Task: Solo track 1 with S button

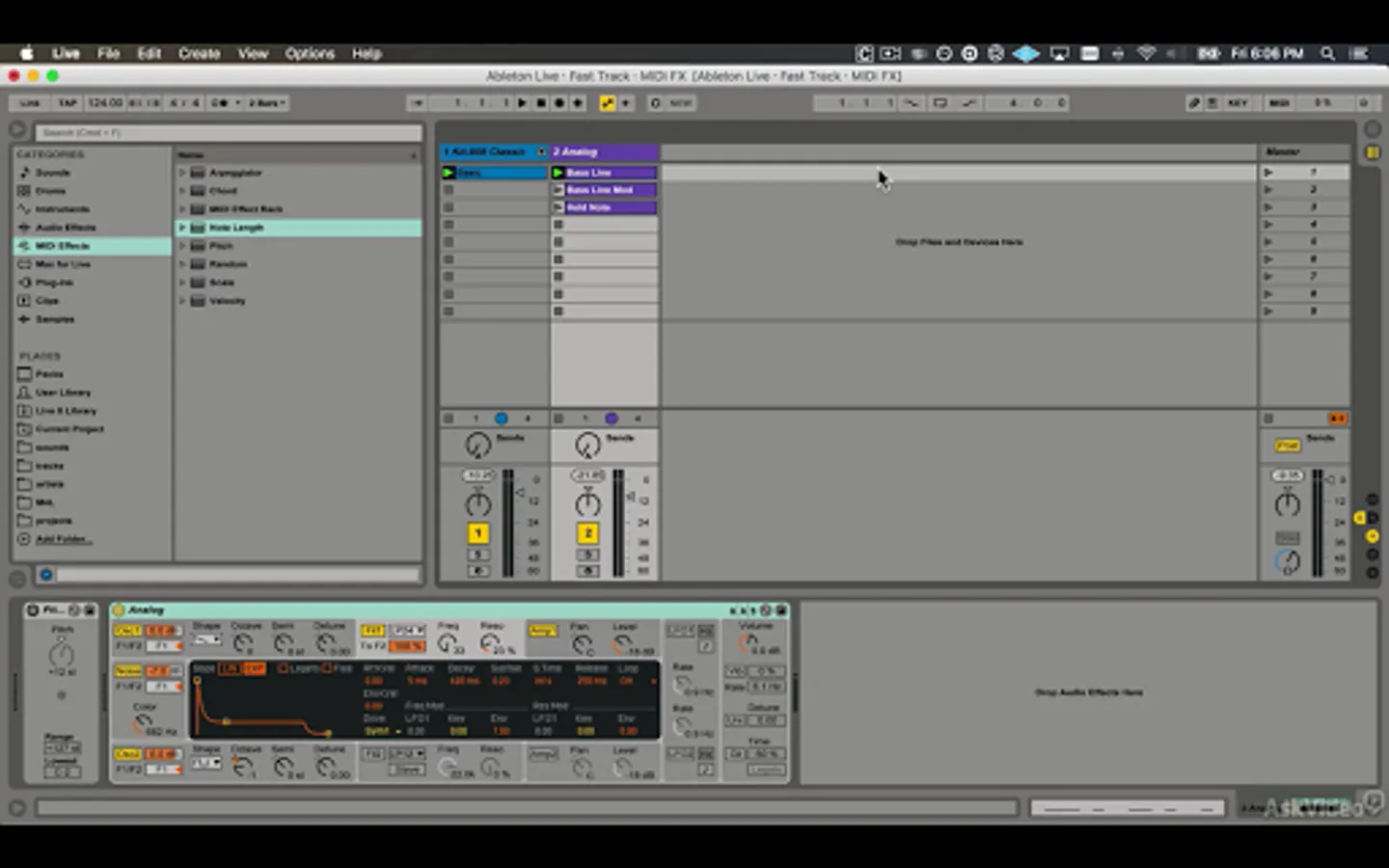Action: point(477,555)
